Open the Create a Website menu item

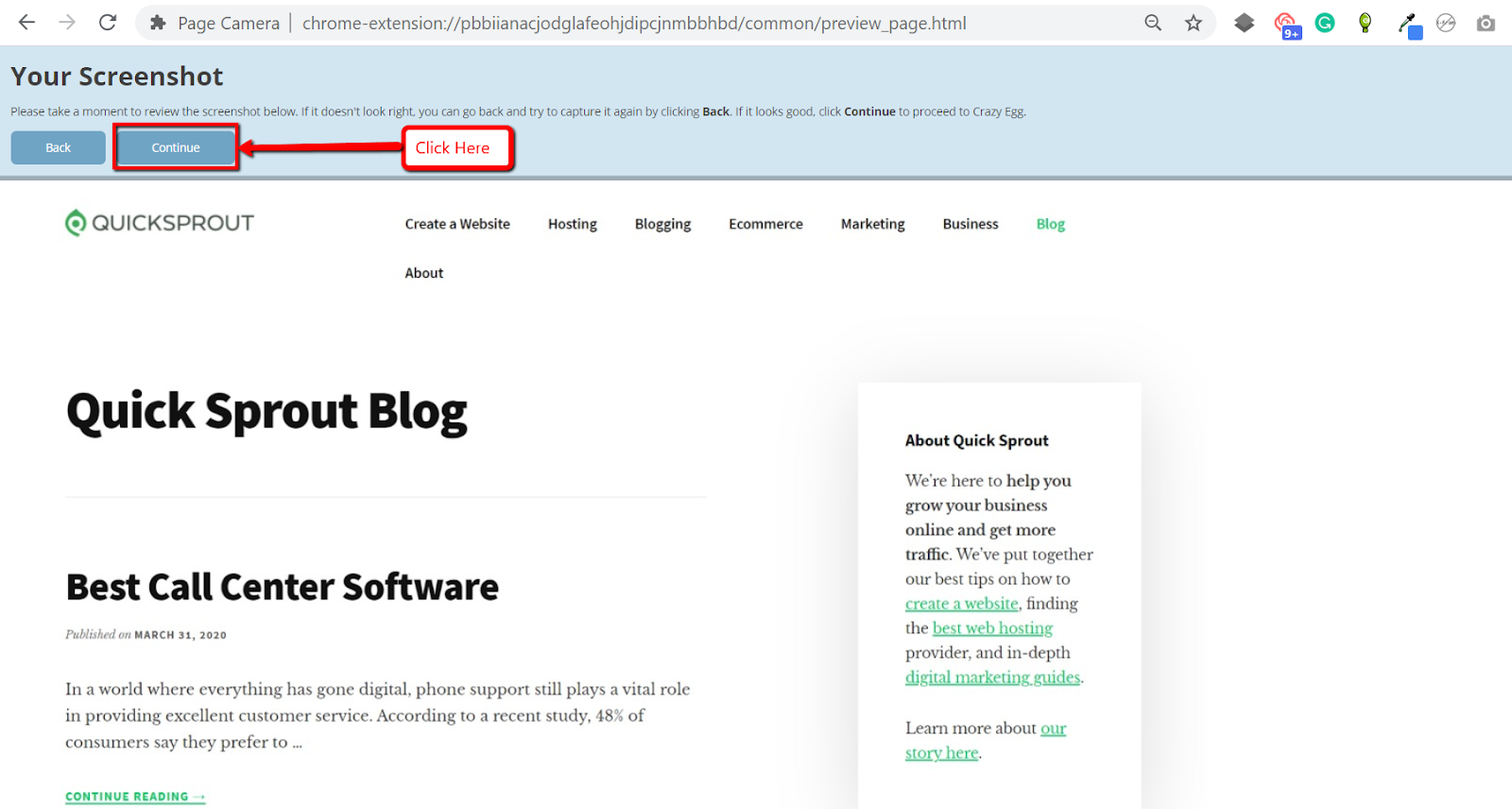(x=457, y=224)
